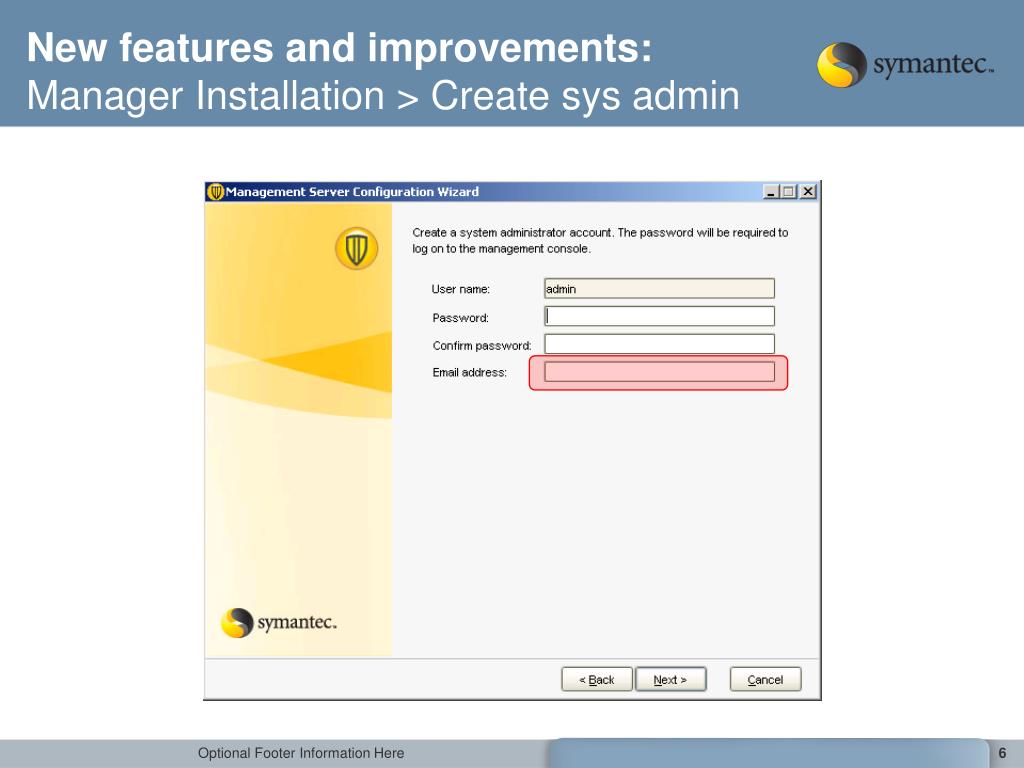Click the 'Email address:' label
The width and height of the screenshot is (1024, 768).
click(x=470, y=372)
